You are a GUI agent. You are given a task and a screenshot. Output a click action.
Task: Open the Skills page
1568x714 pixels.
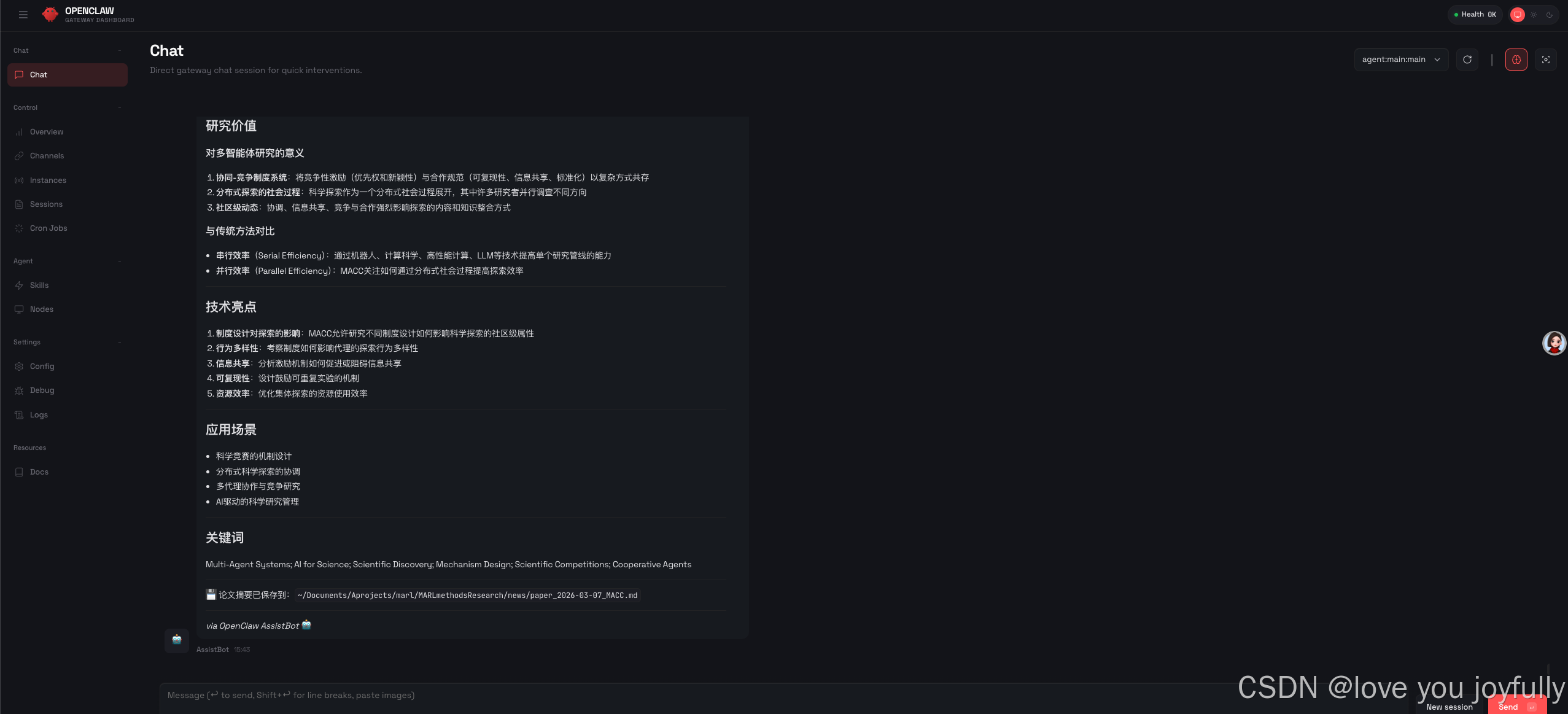coord(39,285)
